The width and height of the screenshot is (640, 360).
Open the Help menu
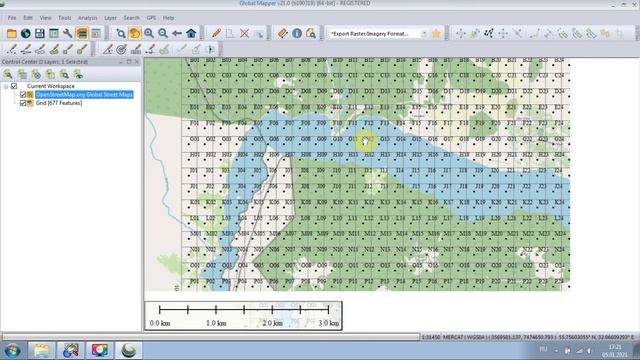coord(169,18)
